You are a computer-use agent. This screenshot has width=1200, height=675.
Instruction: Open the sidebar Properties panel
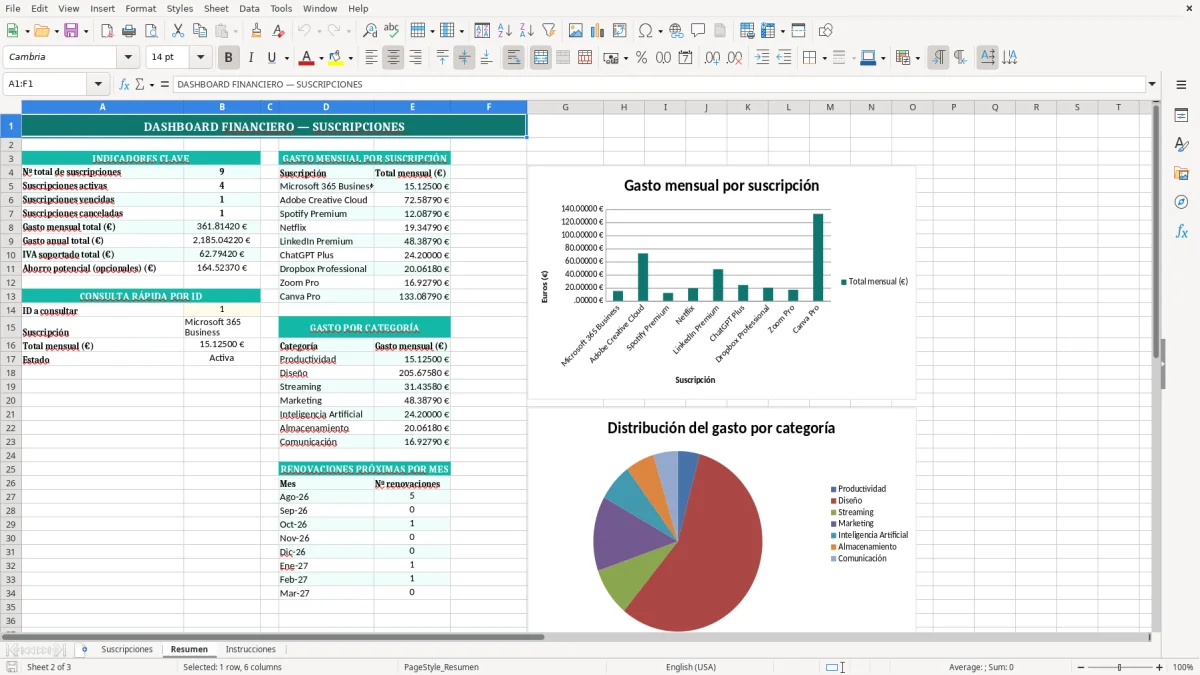1181,116
